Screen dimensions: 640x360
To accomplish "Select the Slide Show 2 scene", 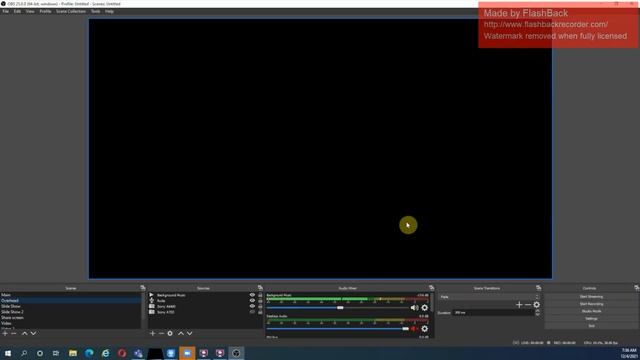I will (x=71, y=312).
